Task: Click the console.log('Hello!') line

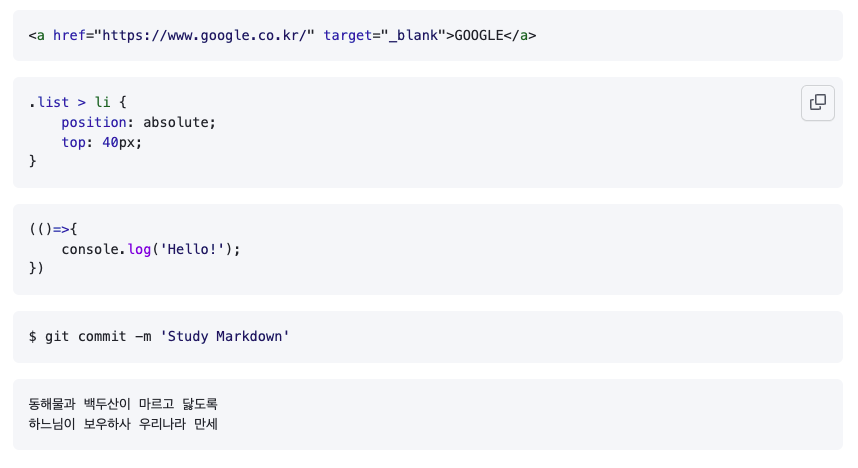Action: (150, 249)
